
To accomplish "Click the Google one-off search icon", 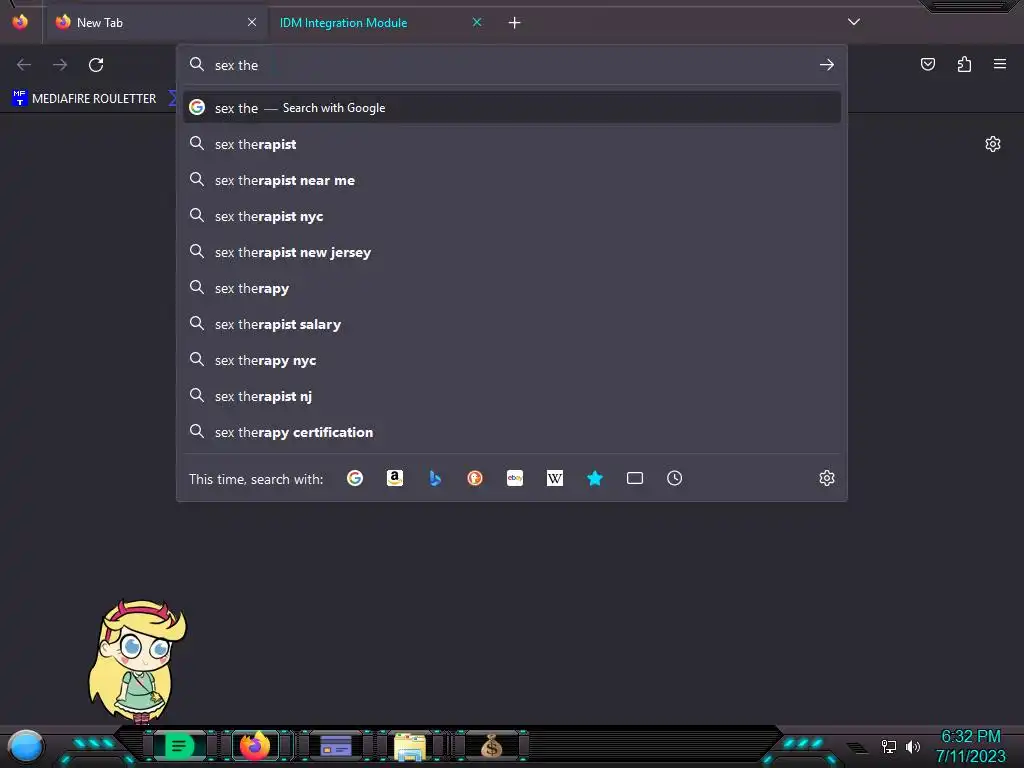I will tap(355, 479).
